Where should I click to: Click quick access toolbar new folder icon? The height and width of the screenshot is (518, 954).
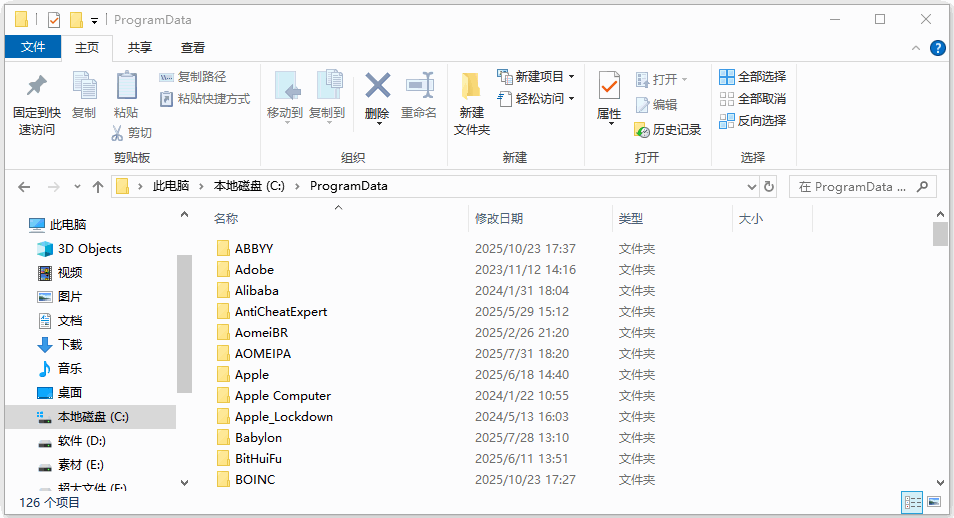[76, 20]
